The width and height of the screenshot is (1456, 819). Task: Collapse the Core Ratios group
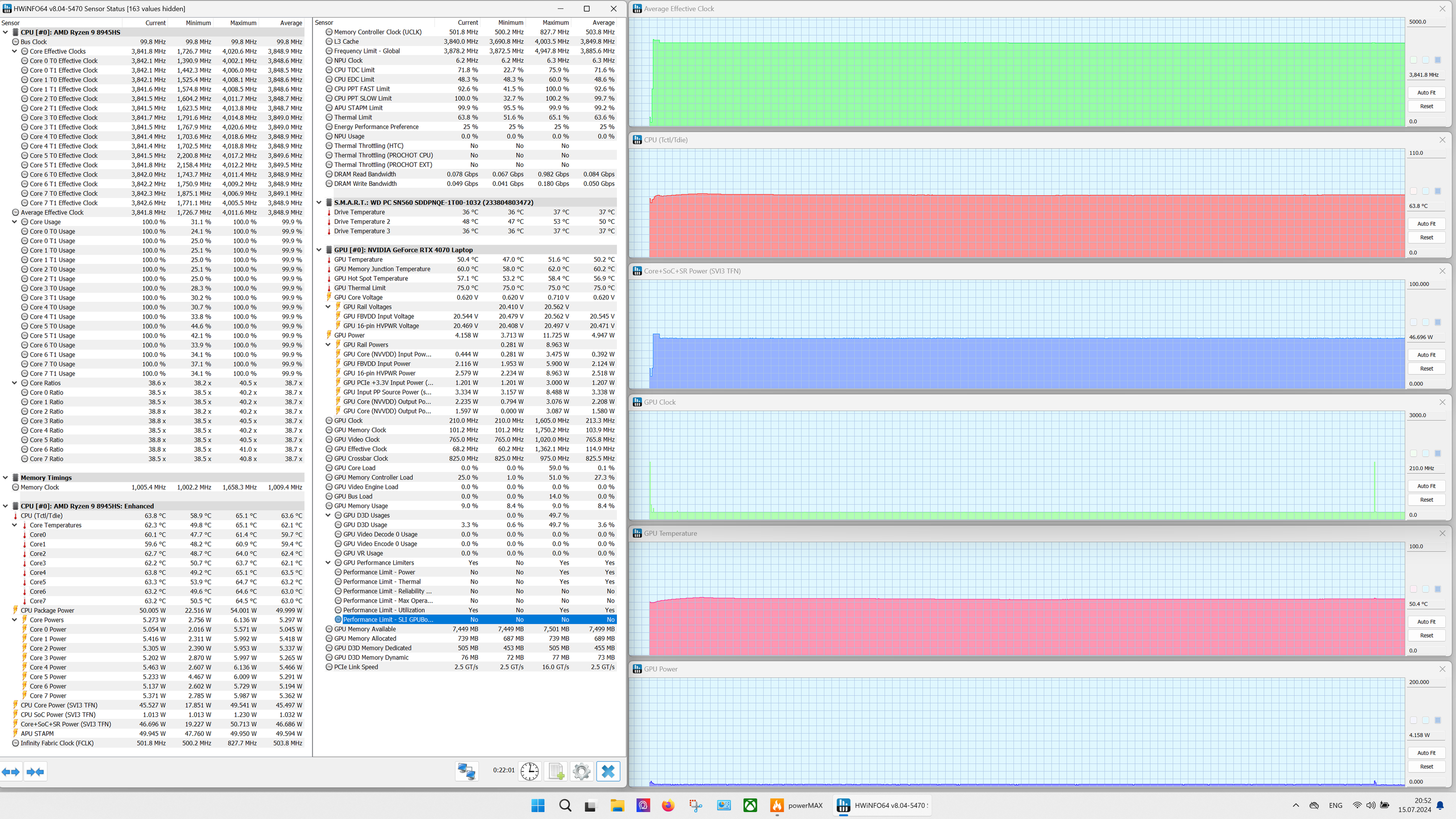tap(15, 383)
